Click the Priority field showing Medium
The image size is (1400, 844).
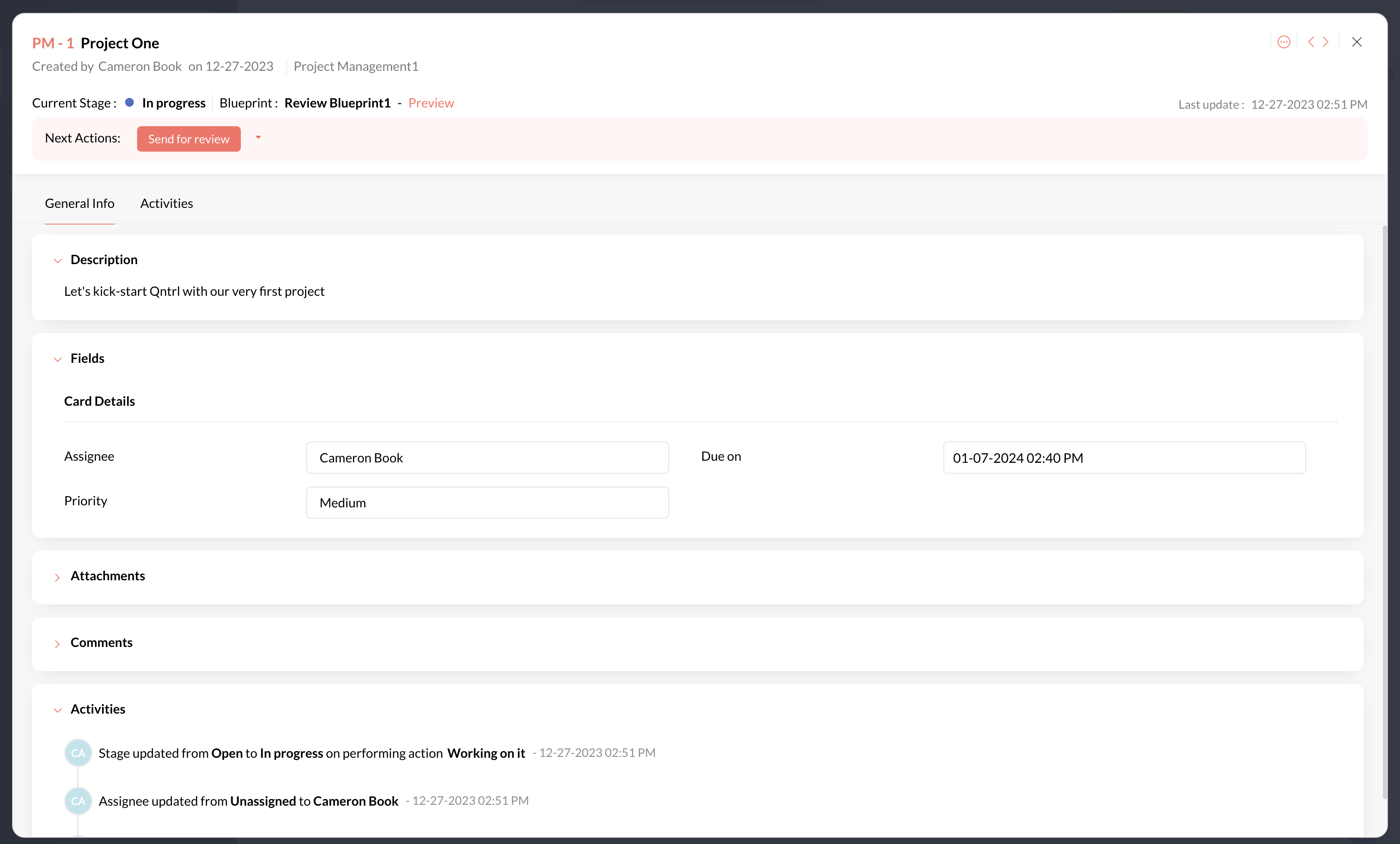(x=487, y=503)
